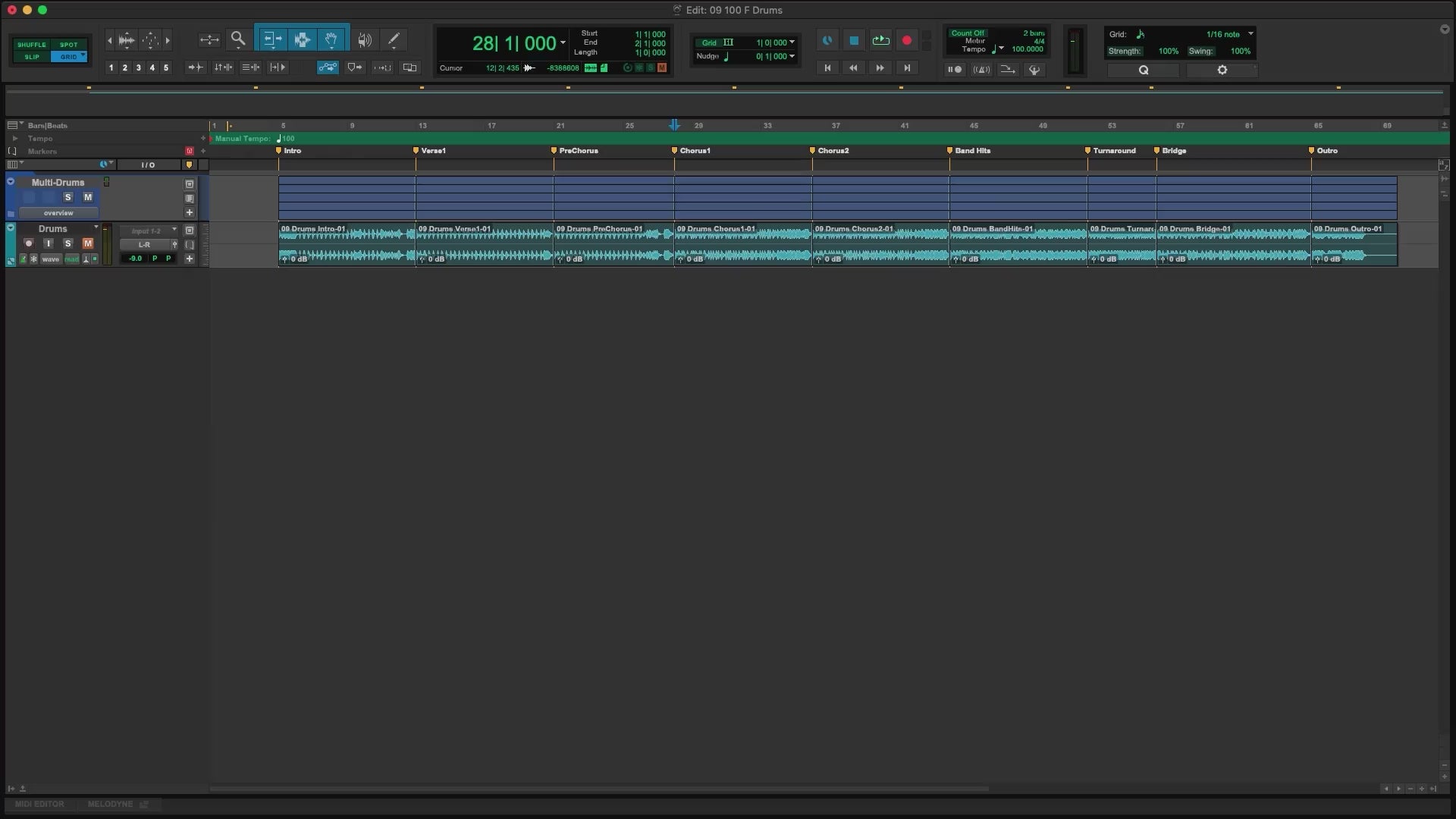Toggle the Tempo Ruler conductor button
The image size is (1456, 819).
click(1034, 70)
